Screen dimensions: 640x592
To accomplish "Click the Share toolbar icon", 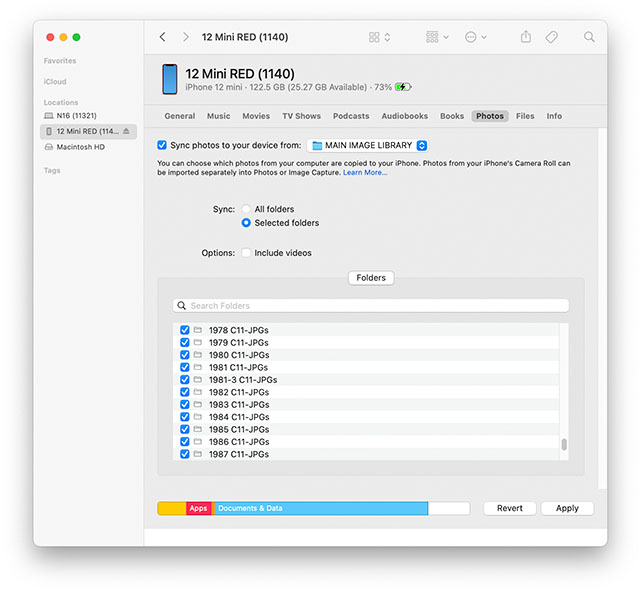I will coord(526,37).
